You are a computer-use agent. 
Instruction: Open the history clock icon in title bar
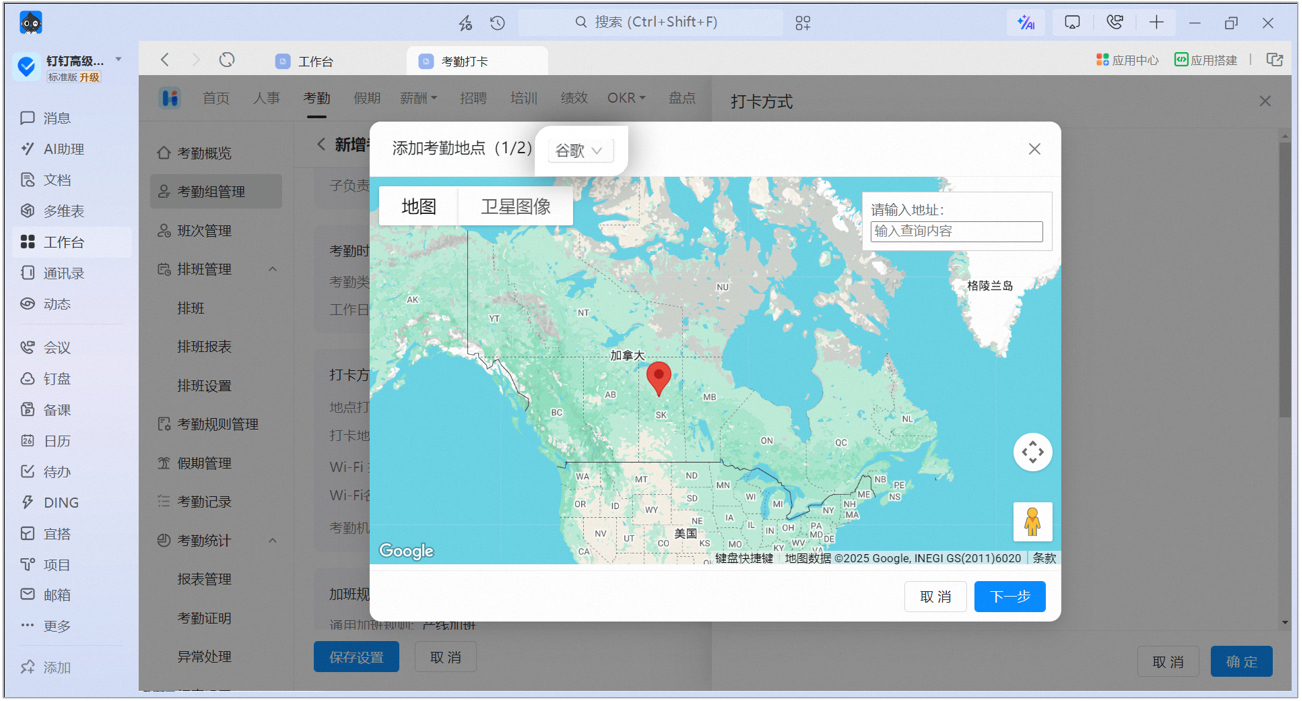click(497, 22)
